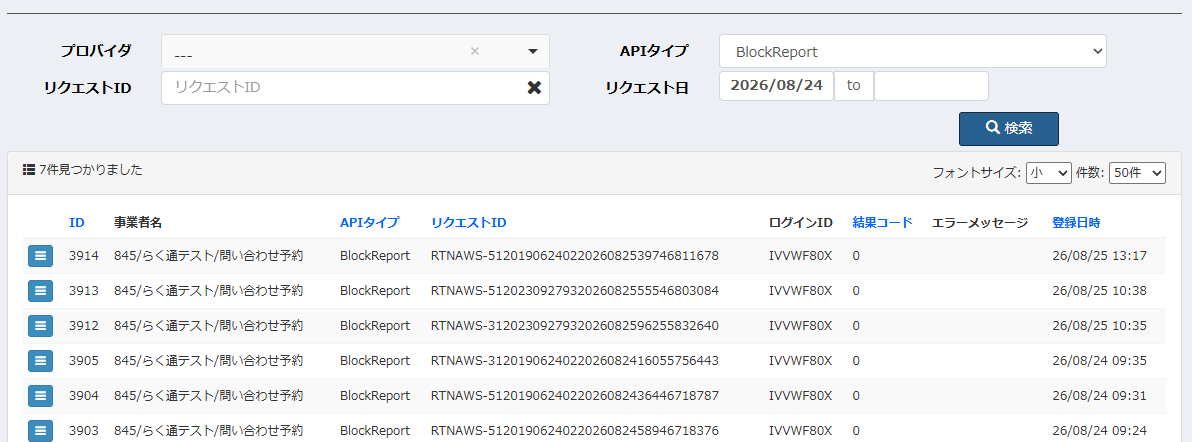Open row menu icon for ID 3903
This screenshot has width=1192, height=442.
pos(40,431)
